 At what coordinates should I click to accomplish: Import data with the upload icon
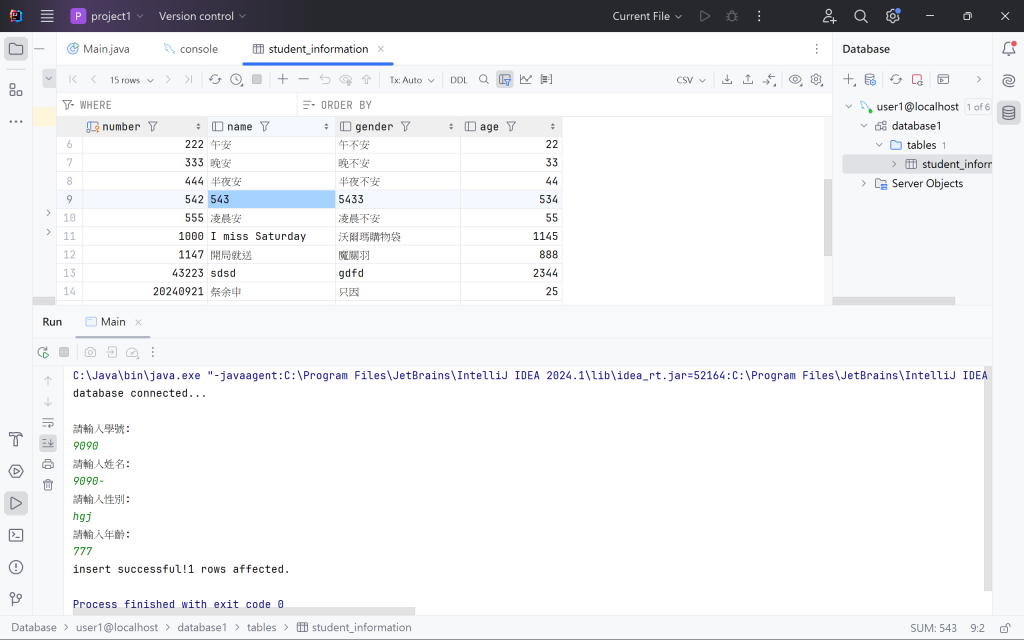click(748, 79)
